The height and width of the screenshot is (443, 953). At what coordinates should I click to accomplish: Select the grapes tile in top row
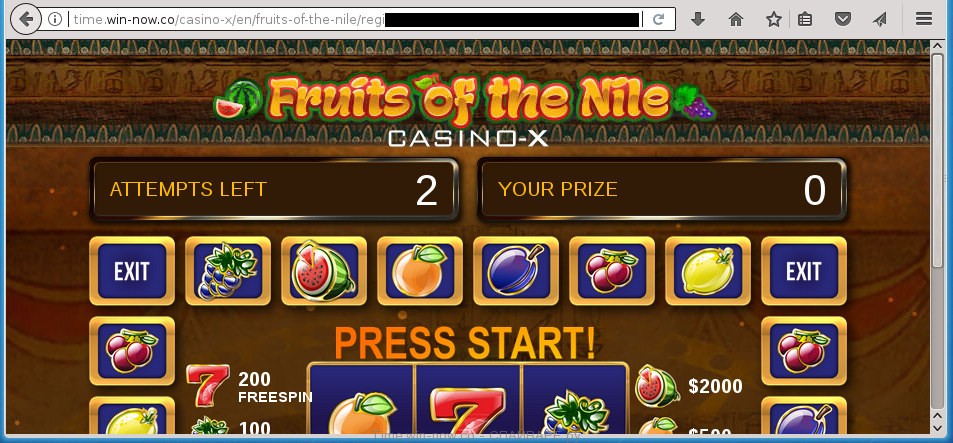tap(228, 271)
